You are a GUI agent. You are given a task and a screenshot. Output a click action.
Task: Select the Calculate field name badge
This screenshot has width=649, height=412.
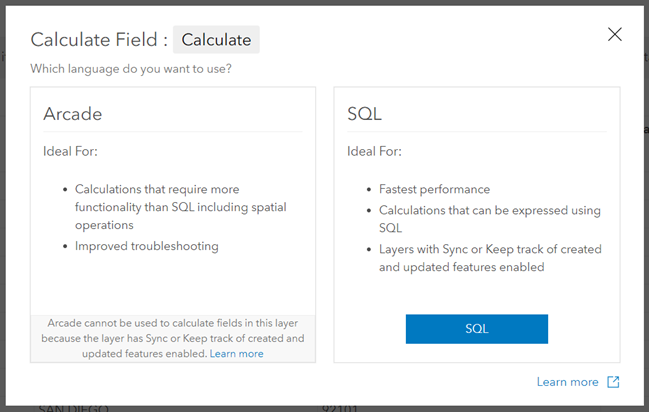point(216,40)
